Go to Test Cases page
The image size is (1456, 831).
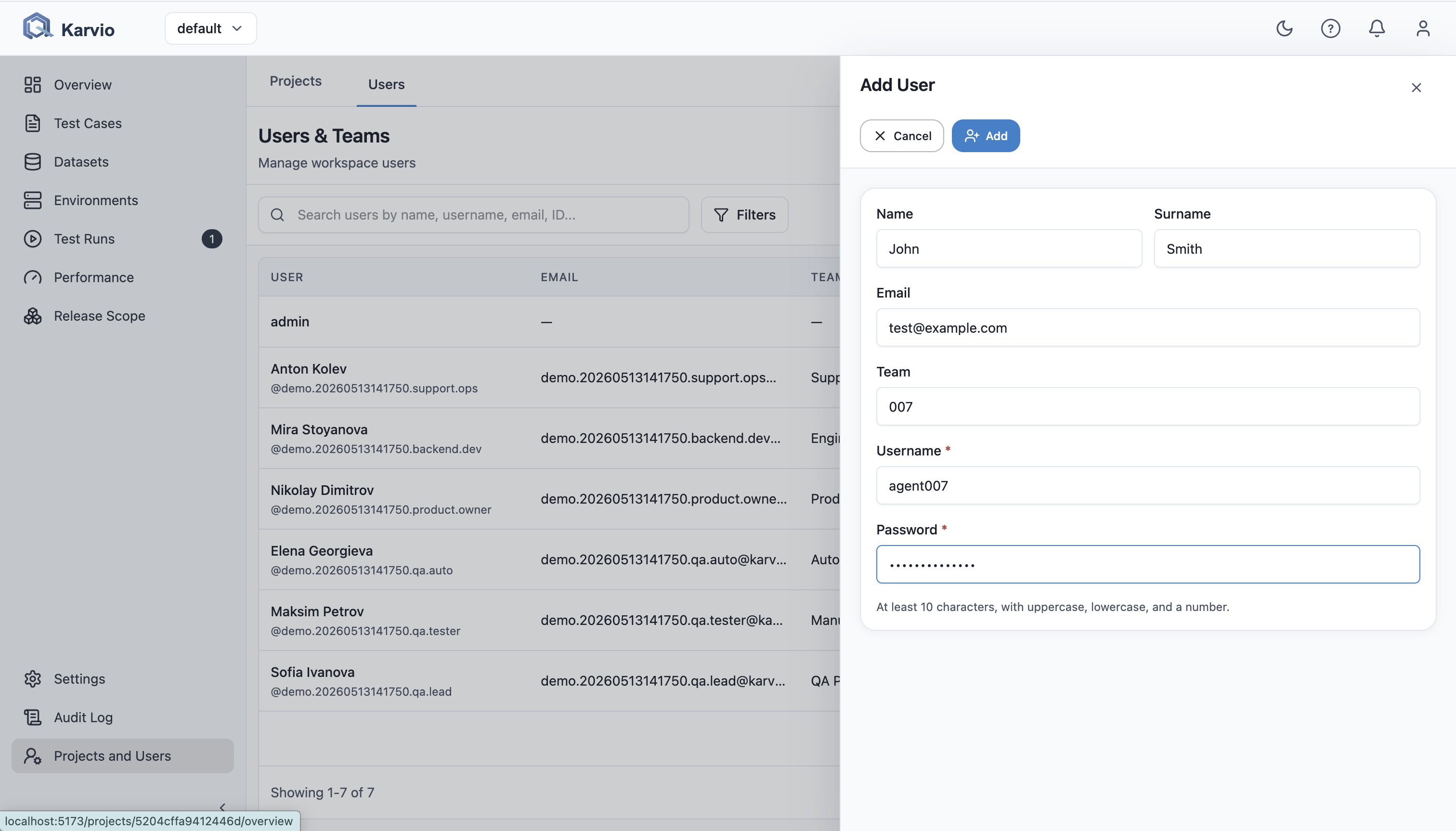[x=123, y=123]
